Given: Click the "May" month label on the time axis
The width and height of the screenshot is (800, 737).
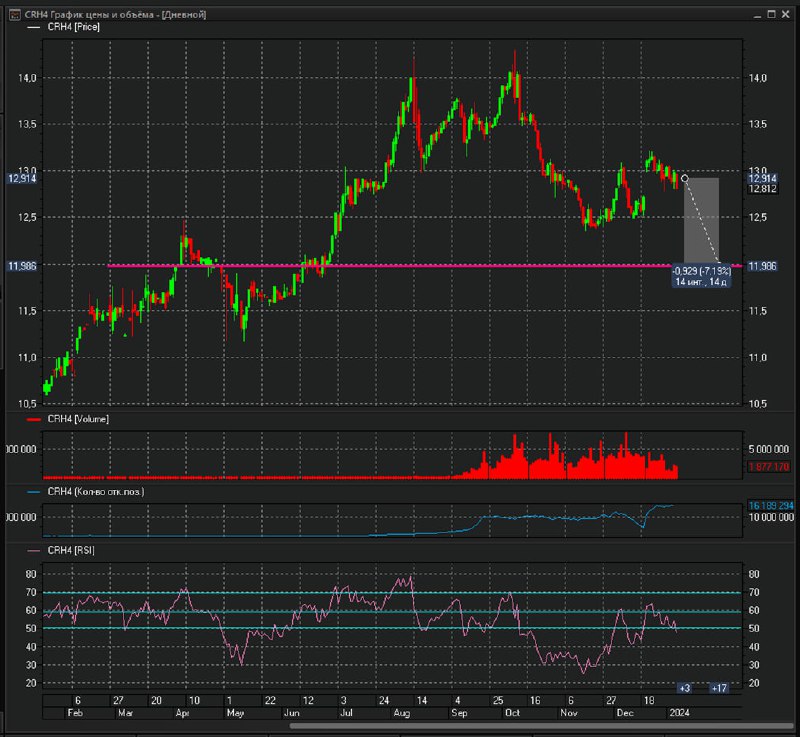Looking at the screenshot, I should point(235,713).
